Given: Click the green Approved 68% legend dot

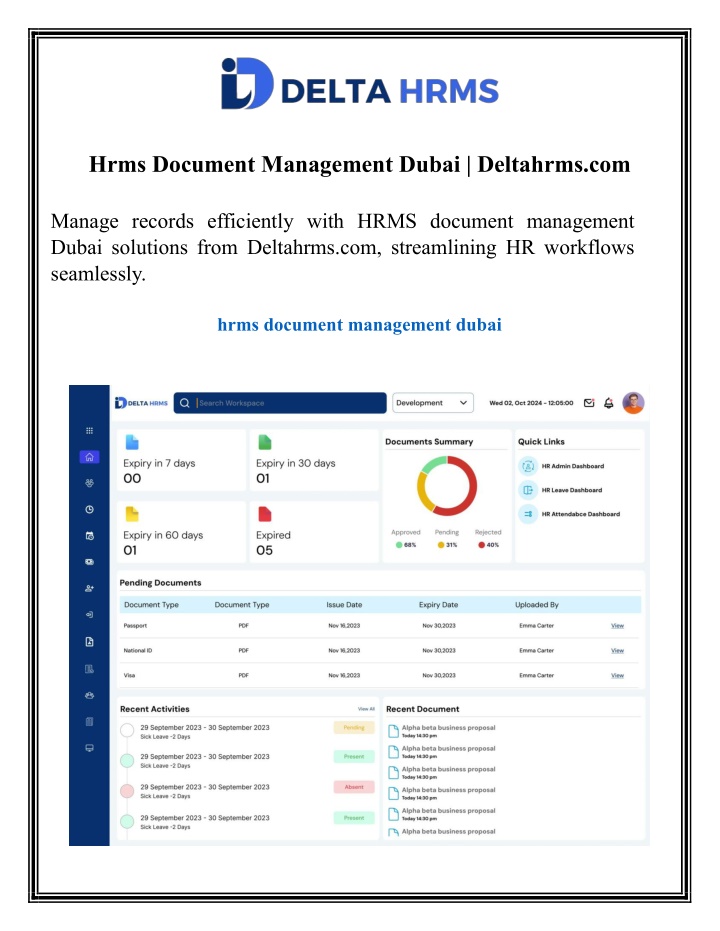Looking at the screenshot, I should click(399, 545).
